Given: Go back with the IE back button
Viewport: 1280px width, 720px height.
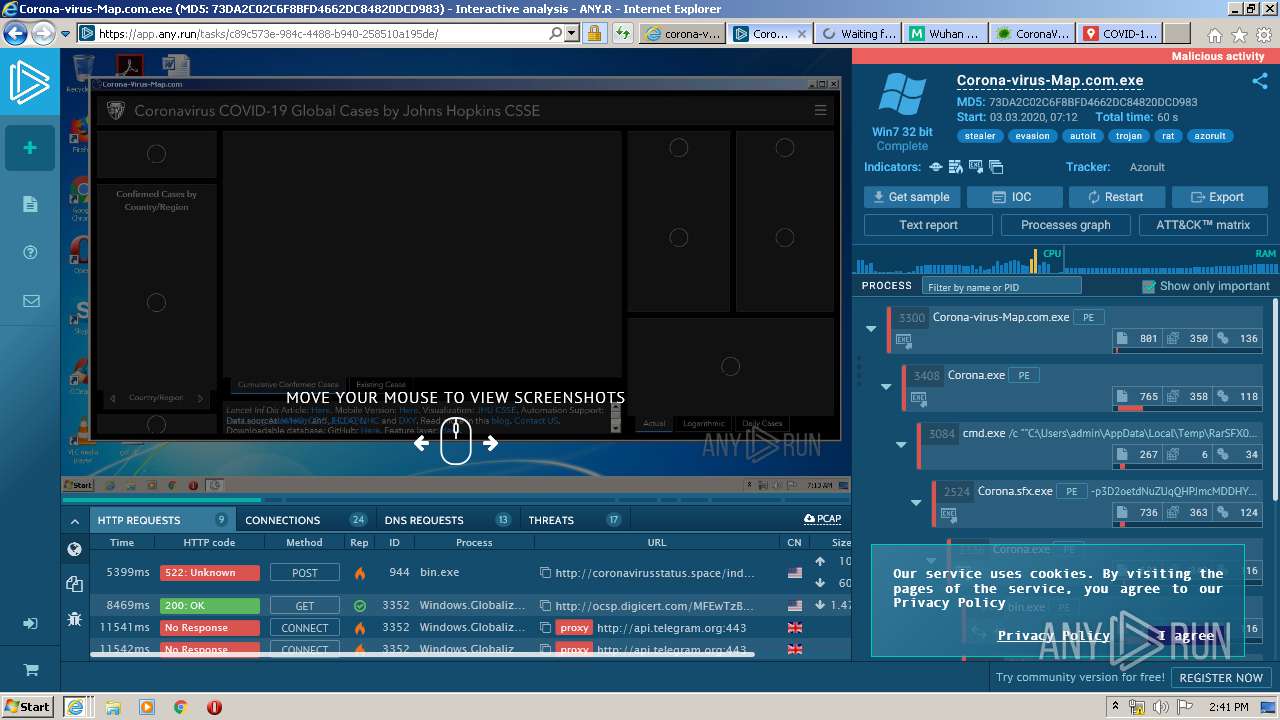Looking at the screenshot, I should pyautogui.click(x=16, y=33).
